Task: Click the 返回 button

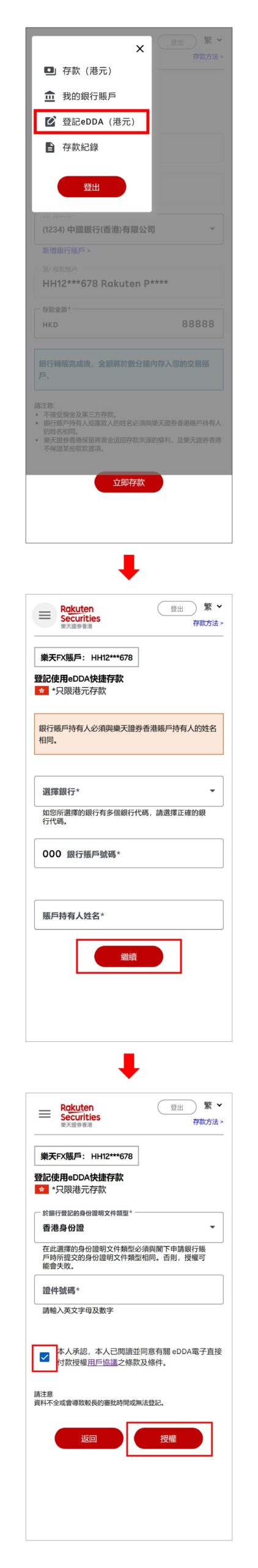Action: [x=89, y=1438]
